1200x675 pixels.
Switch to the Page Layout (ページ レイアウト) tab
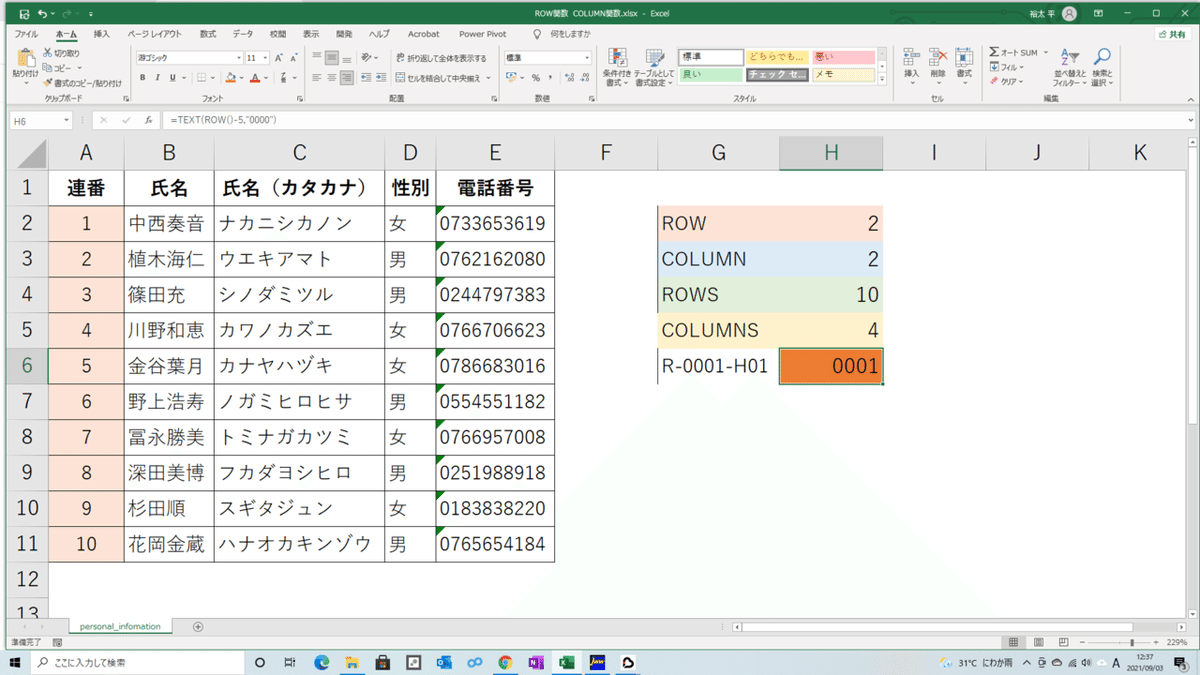click(x=153, y=34)
